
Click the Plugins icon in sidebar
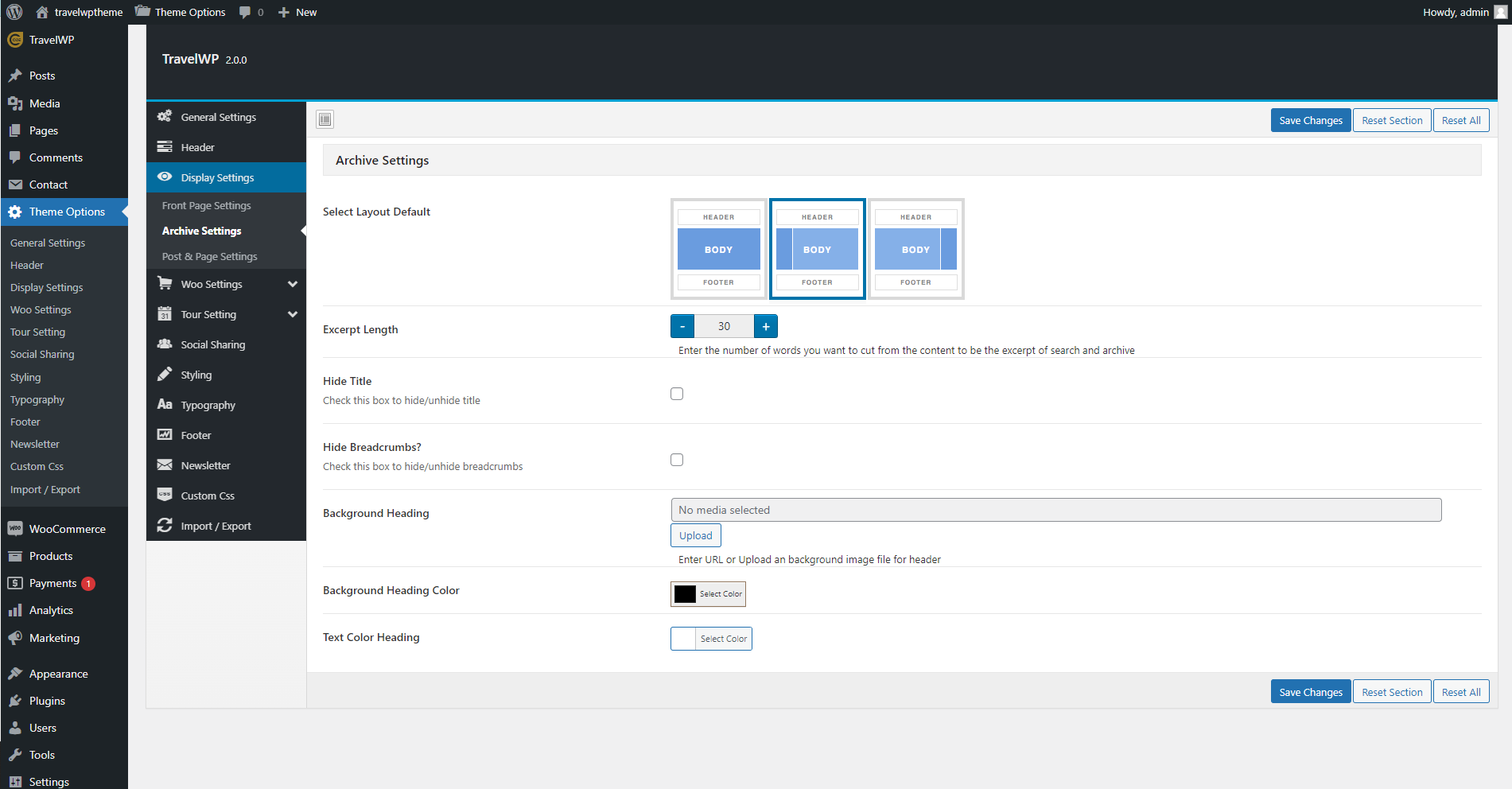(15, 701)
